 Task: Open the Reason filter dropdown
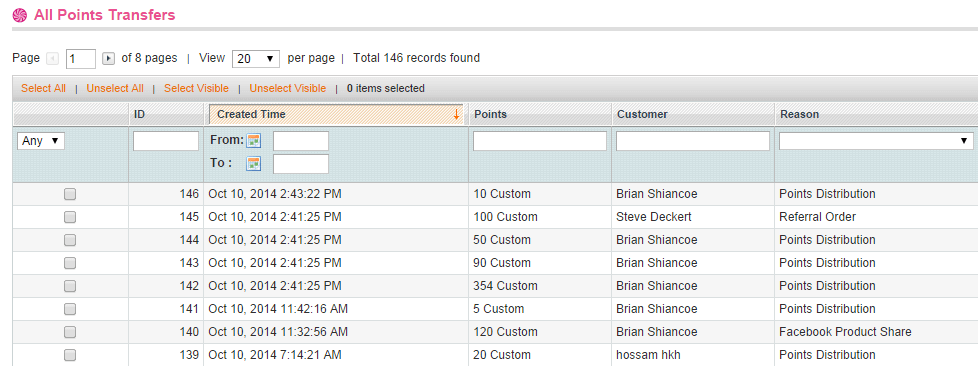tap(876, 141)
